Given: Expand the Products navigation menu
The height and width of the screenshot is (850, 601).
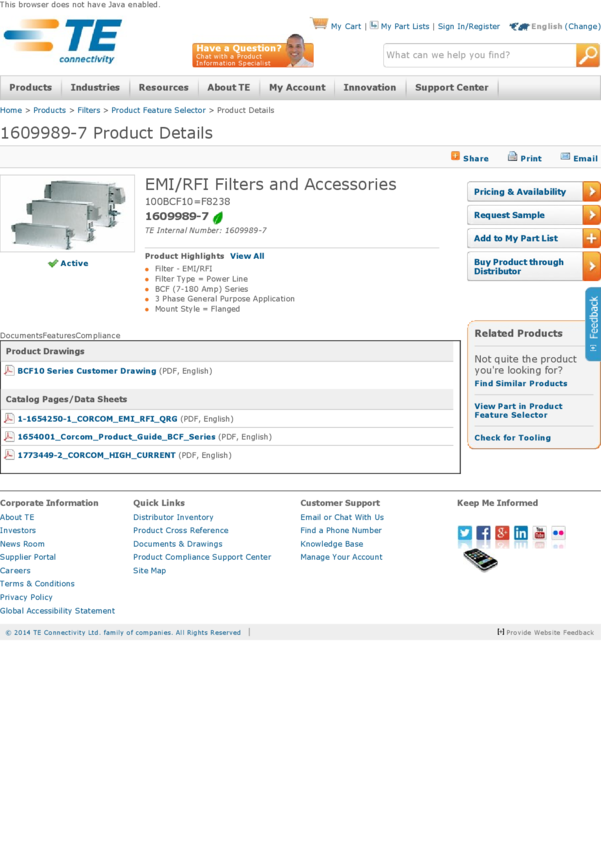Looking at the screenshot, I should 30,88.
